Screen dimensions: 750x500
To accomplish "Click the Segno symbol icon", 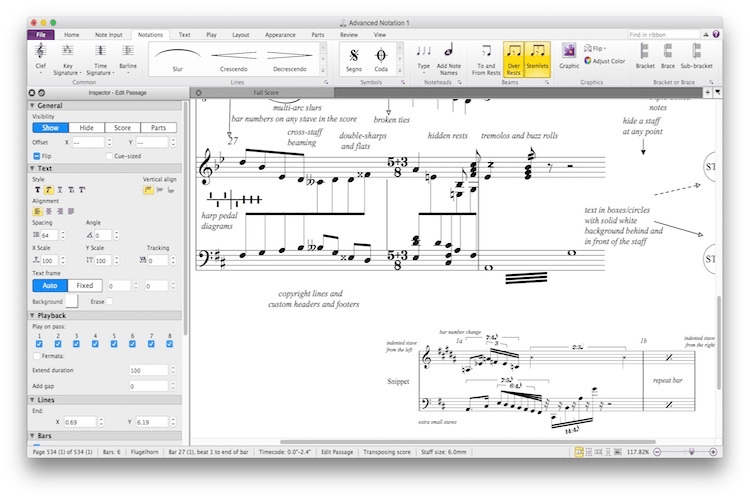I will pos(354,55).
